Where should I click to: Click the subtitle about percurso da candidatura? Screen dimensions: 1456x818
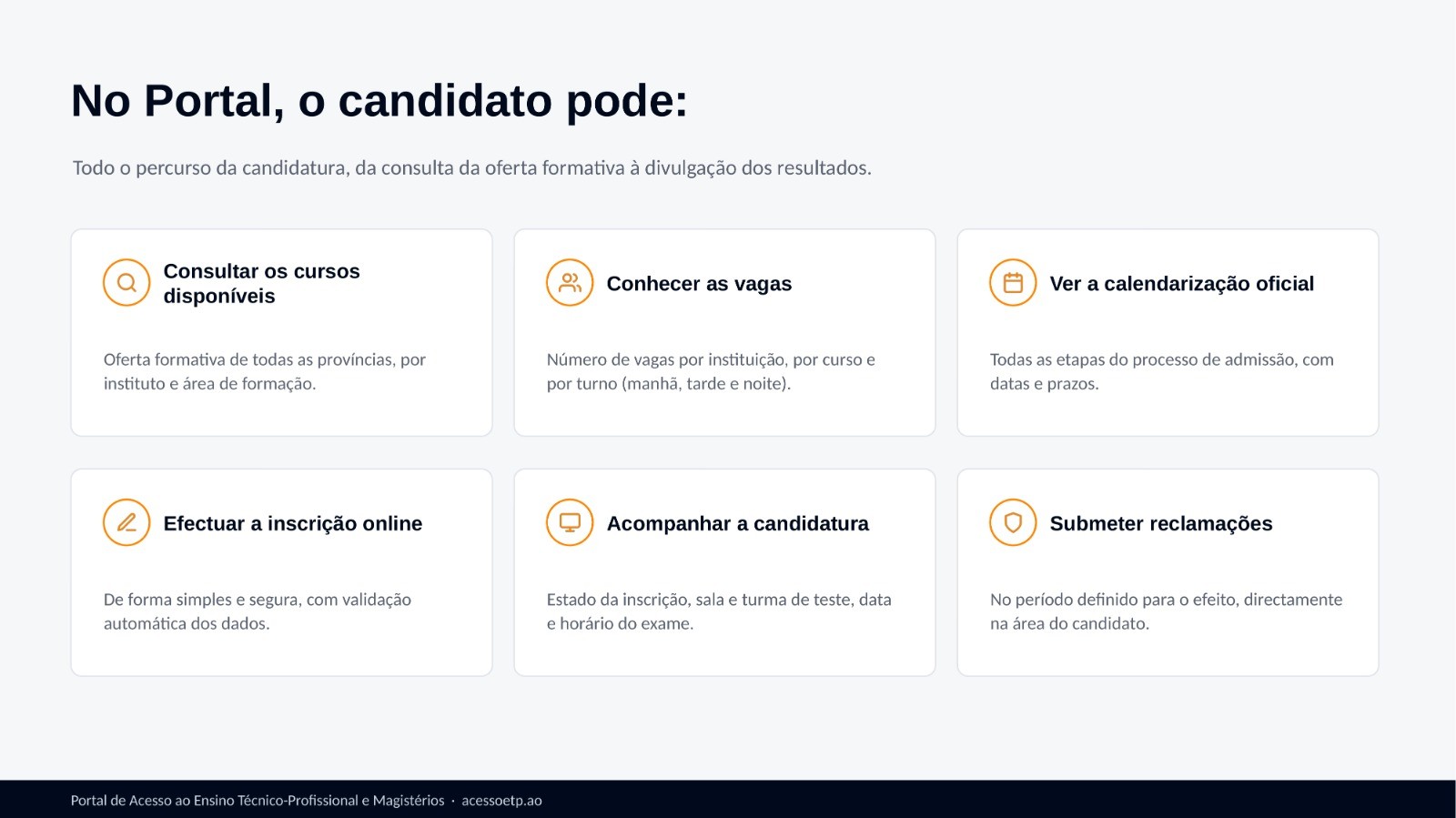(x=472, y=168)
